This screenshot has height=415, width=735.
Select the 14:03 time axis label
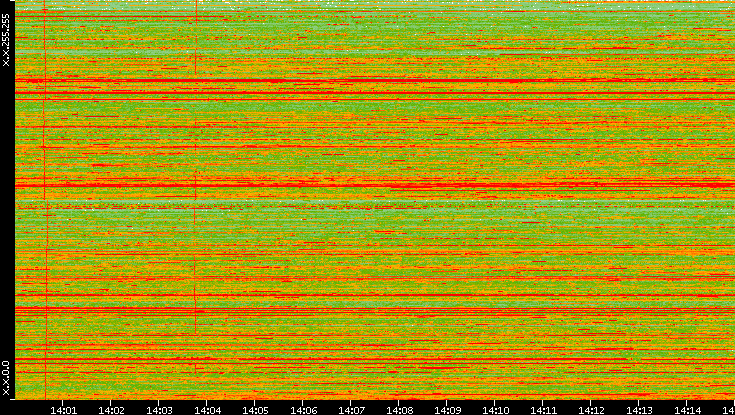point(159,410)
